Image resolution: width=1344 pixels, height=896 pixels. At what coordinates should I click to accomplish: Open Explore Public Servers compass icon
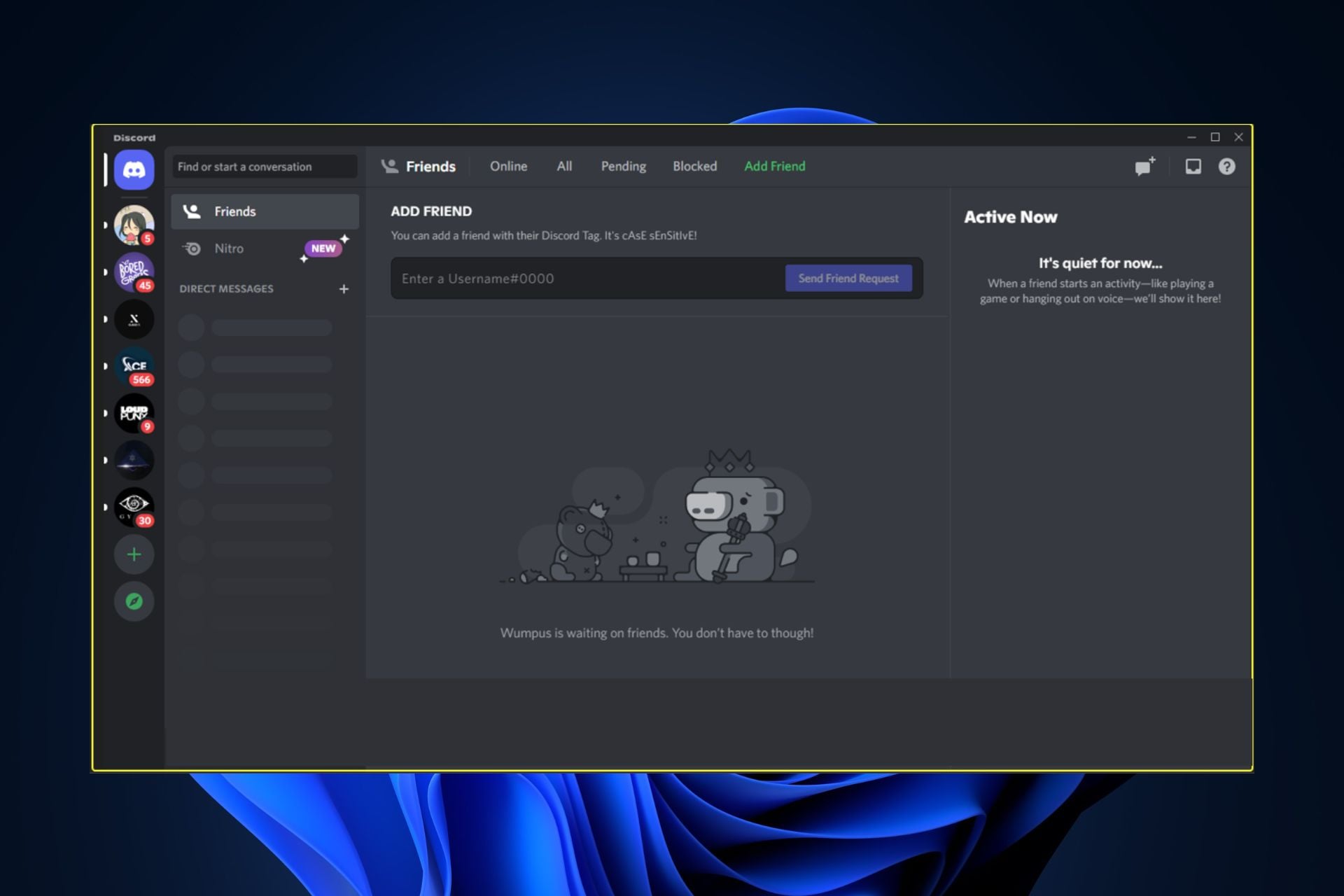tap(134, 601)
